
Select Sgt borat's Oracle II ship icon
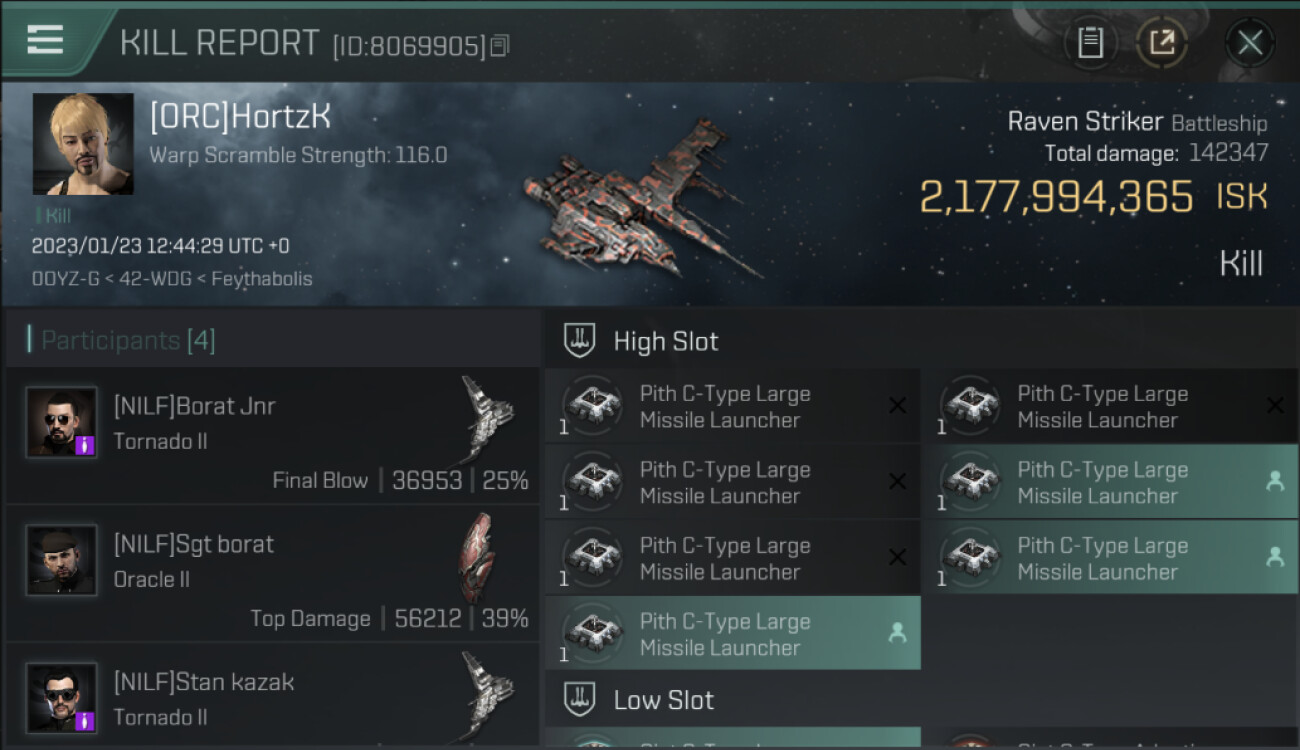coord(476,558)
